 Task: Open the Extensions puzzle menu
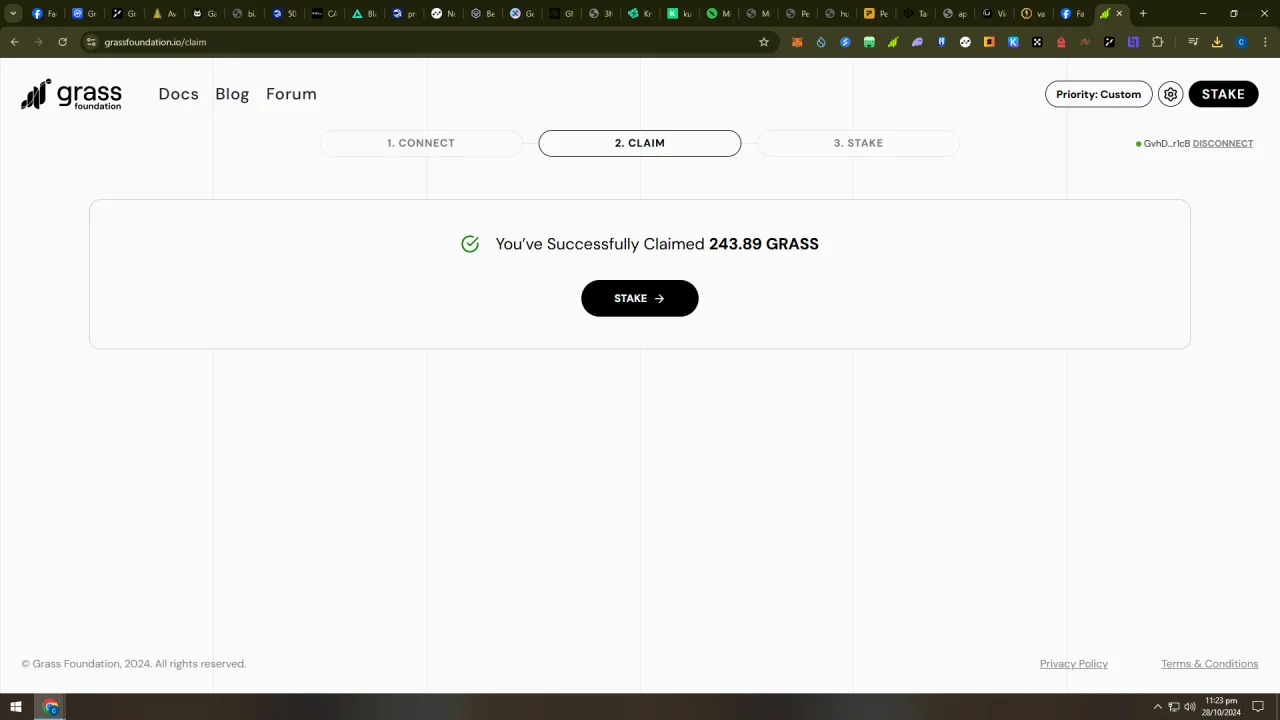1157,42
